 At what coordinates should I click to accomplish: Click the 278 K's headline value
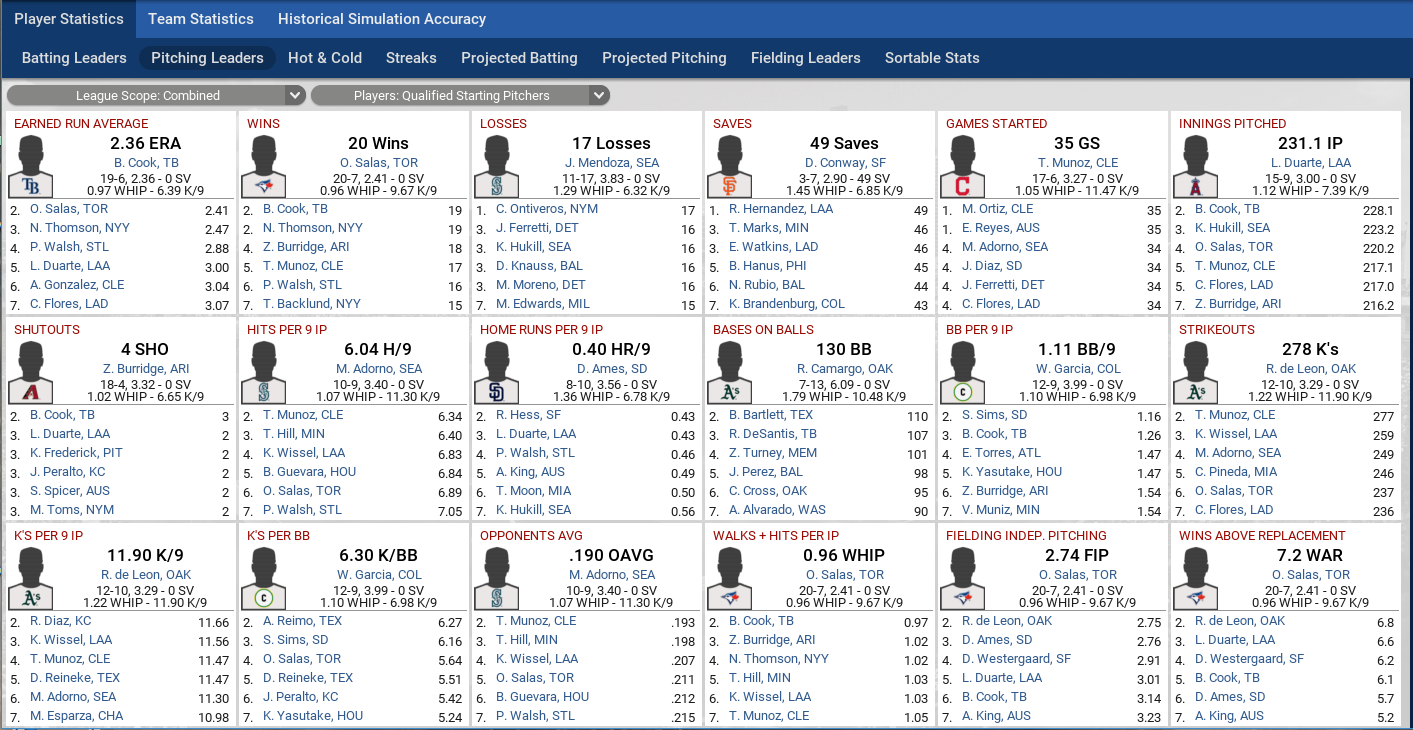(1310, 350)
